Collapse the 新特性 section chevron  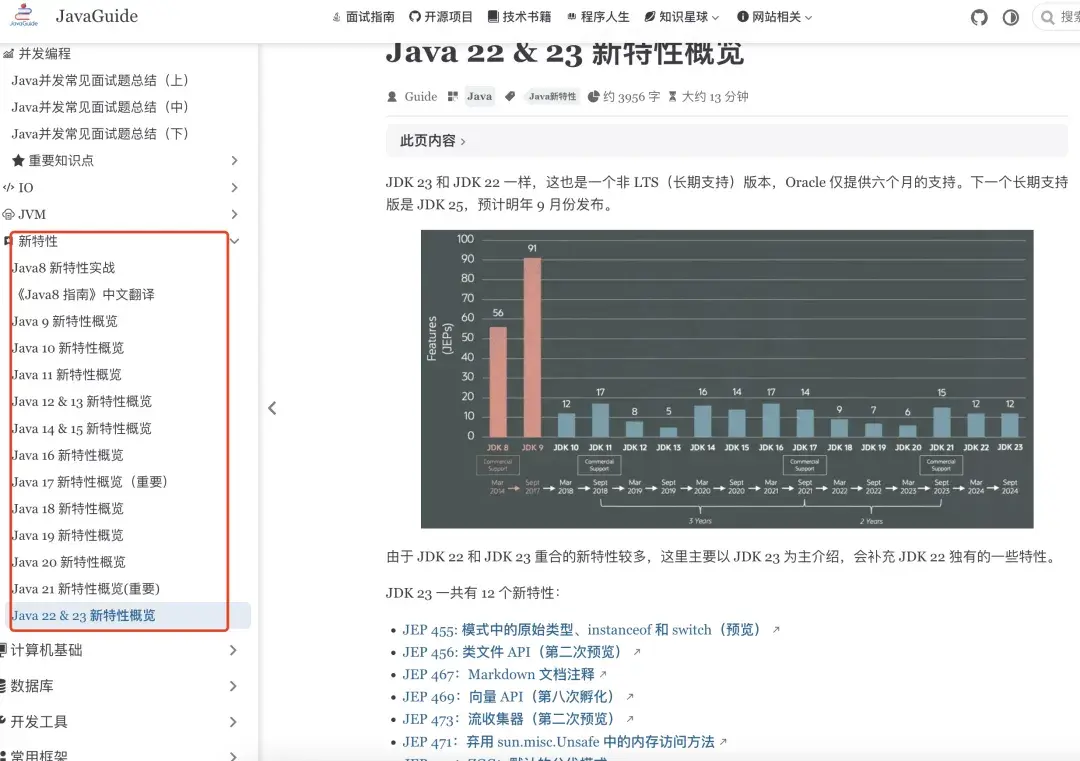click(x=234, y=241)
